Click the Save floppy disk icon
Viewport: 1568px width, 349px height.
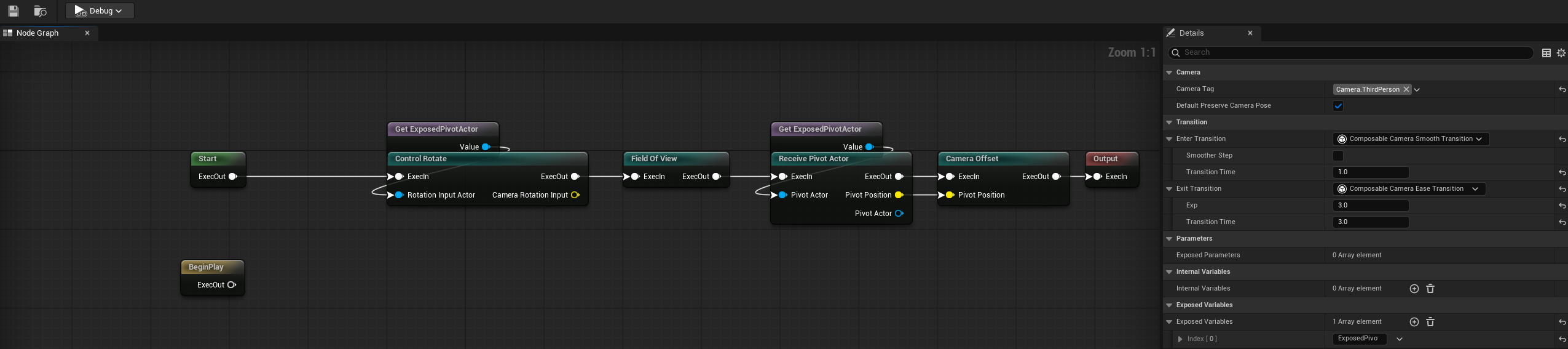[x=14, y=11]
